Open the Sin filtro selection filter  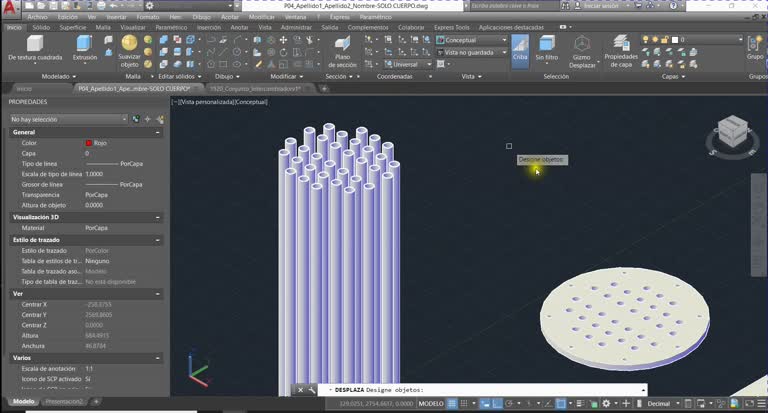pyautogui.click(x=547, y=49)
